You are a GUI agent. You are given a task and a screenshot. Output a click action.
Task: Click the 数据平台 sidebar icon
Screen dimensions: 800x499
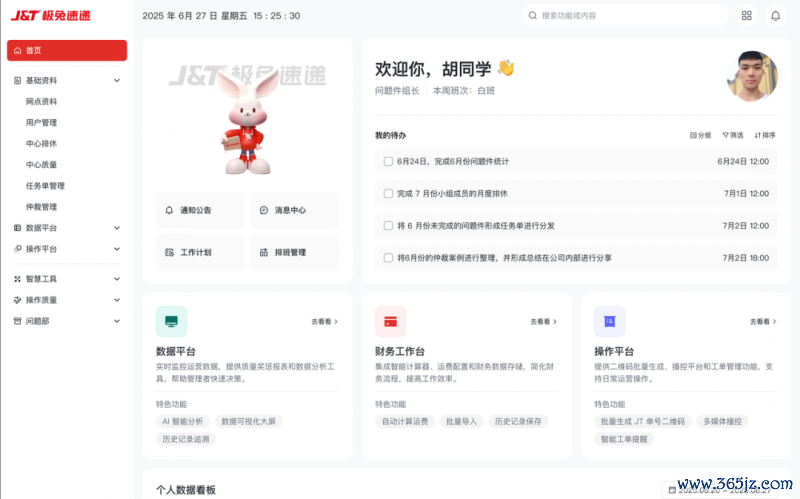(17, 228)
